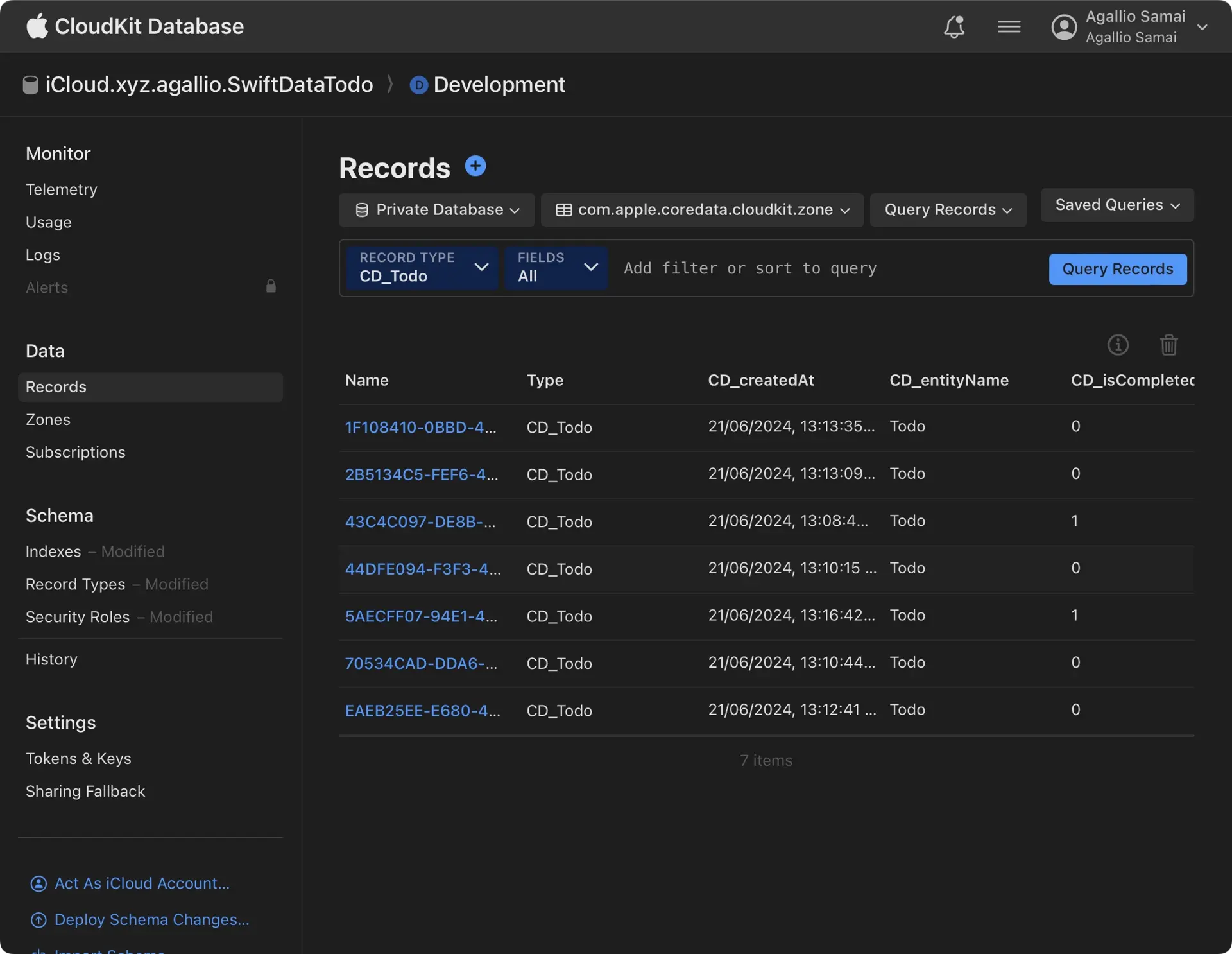The image size is (1232, 954).
Task: Click the container database cylinder icon
Action: pos(30,85)
